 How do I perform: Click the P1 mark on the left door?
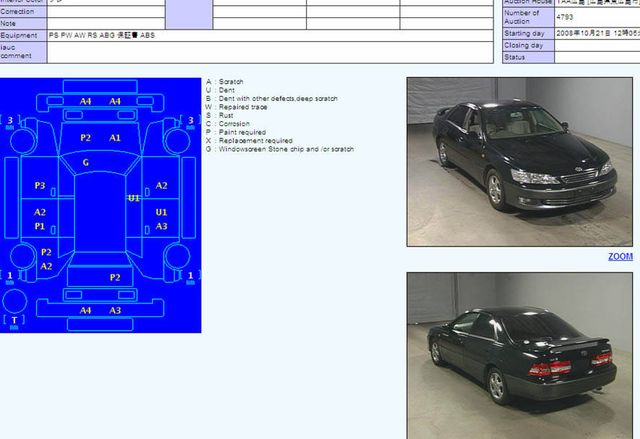(40, 226)
